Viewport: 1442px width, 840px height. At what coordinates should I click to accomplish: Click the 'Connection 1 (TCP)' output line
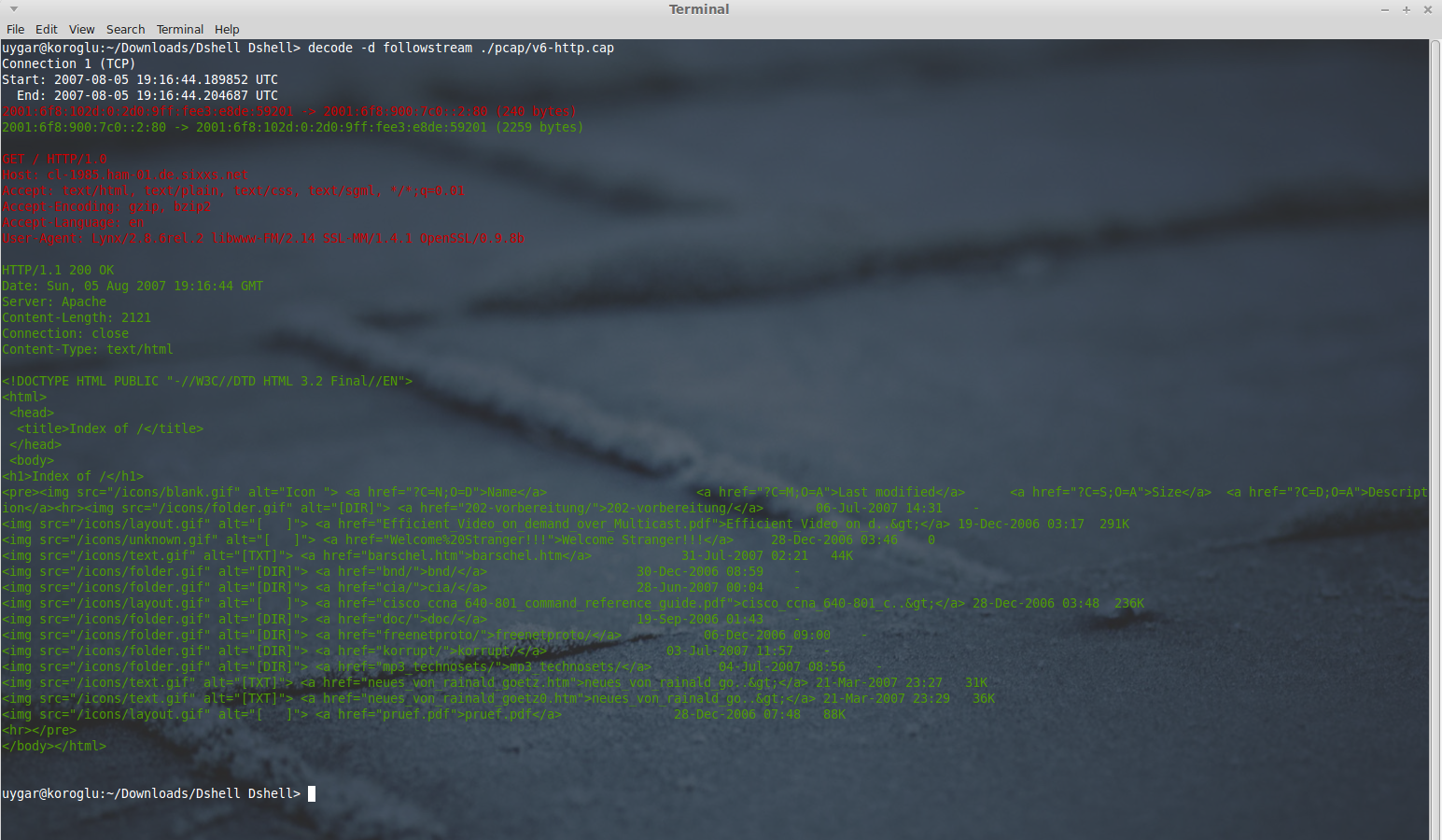(x=69, y=63)
